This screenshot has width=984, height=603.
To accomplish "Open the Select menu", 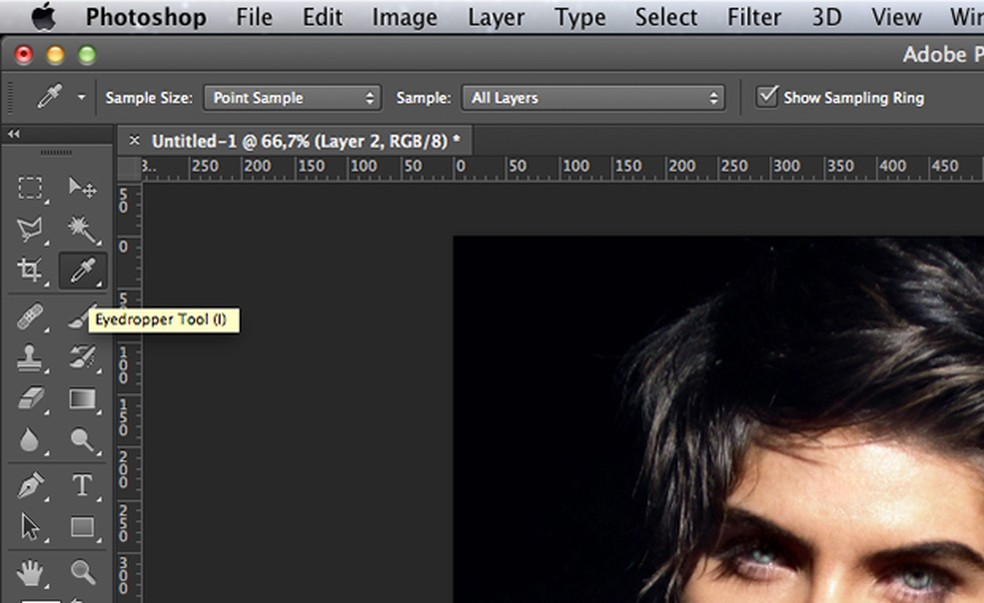I will click(666, 17).
